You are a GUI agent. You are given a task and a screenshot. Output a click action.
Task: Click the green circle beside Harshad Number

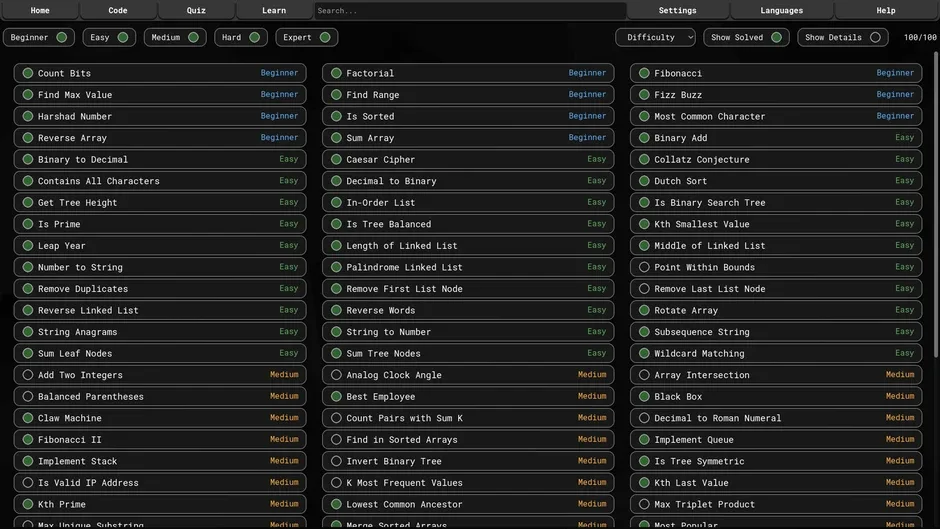(x=28, y=116)
